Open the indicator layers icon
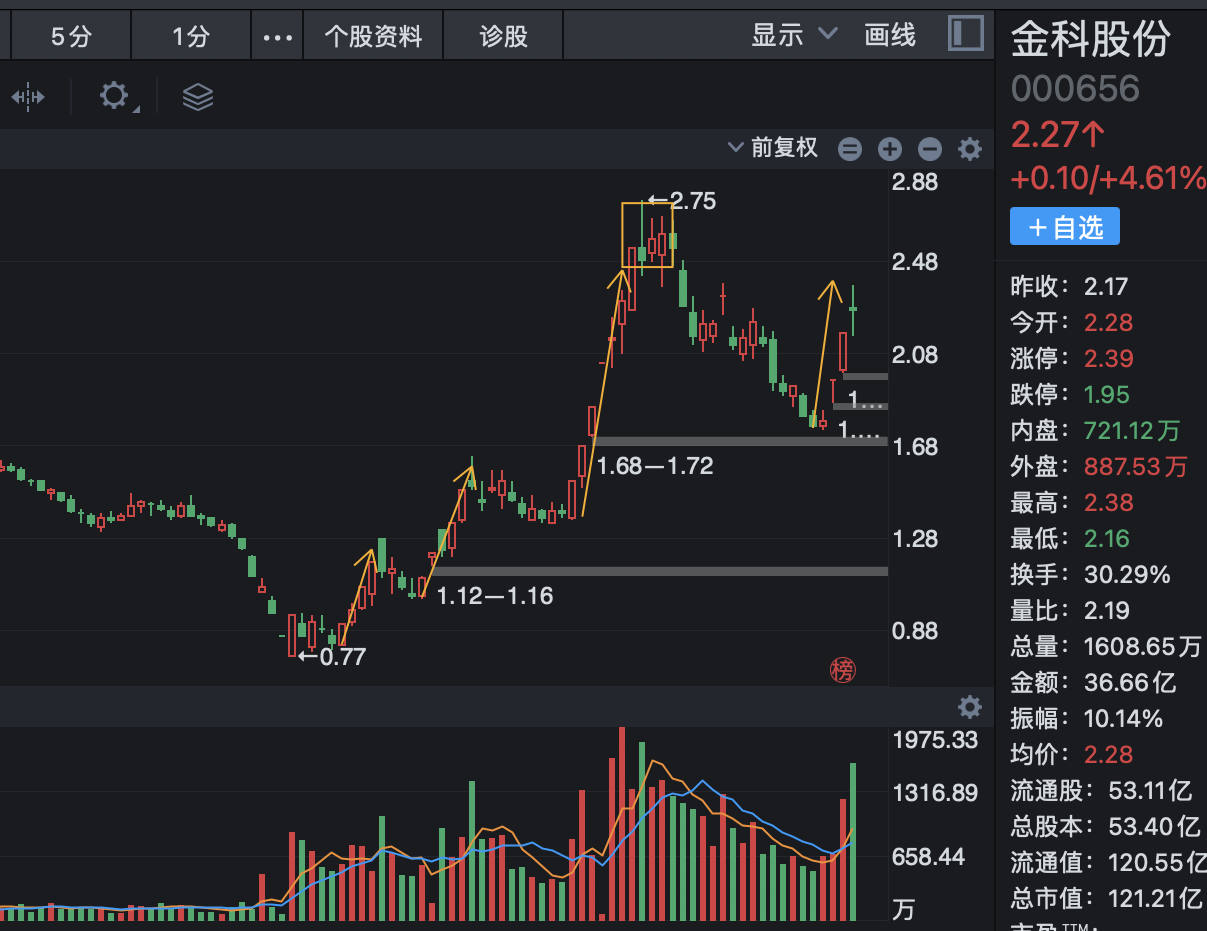The width and height of the screenshot is (1207, 931). point(197,96)
